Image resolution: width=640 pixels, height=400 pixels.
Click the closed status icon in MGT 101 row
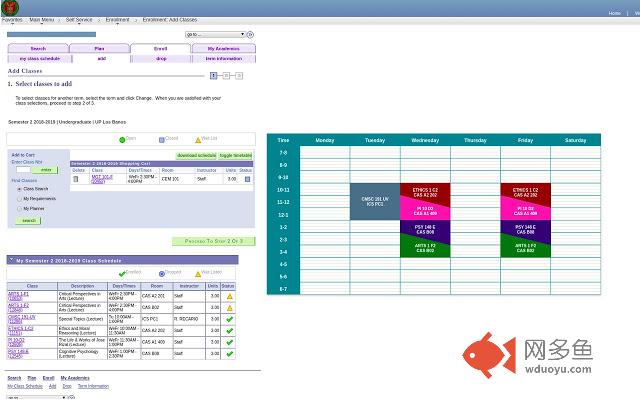[247, 179]
